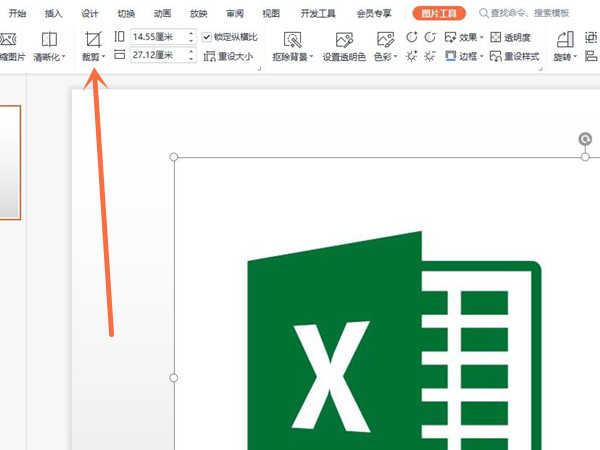
Task: Click the Sharpen (清晰化) icon
Action: coord(48,40)
